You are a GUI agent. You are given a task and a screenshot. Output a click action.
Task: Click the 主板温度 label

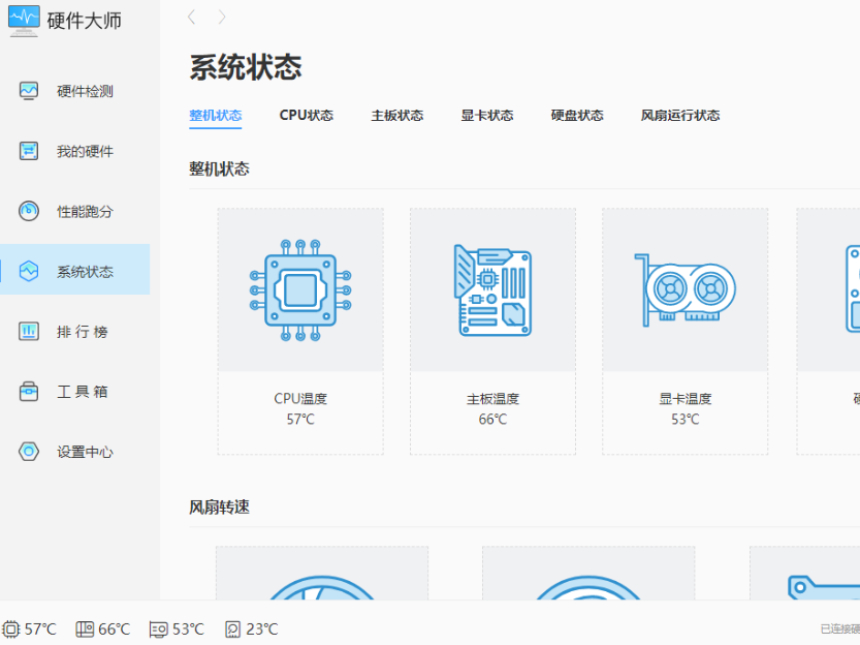(x=493, y=399)
